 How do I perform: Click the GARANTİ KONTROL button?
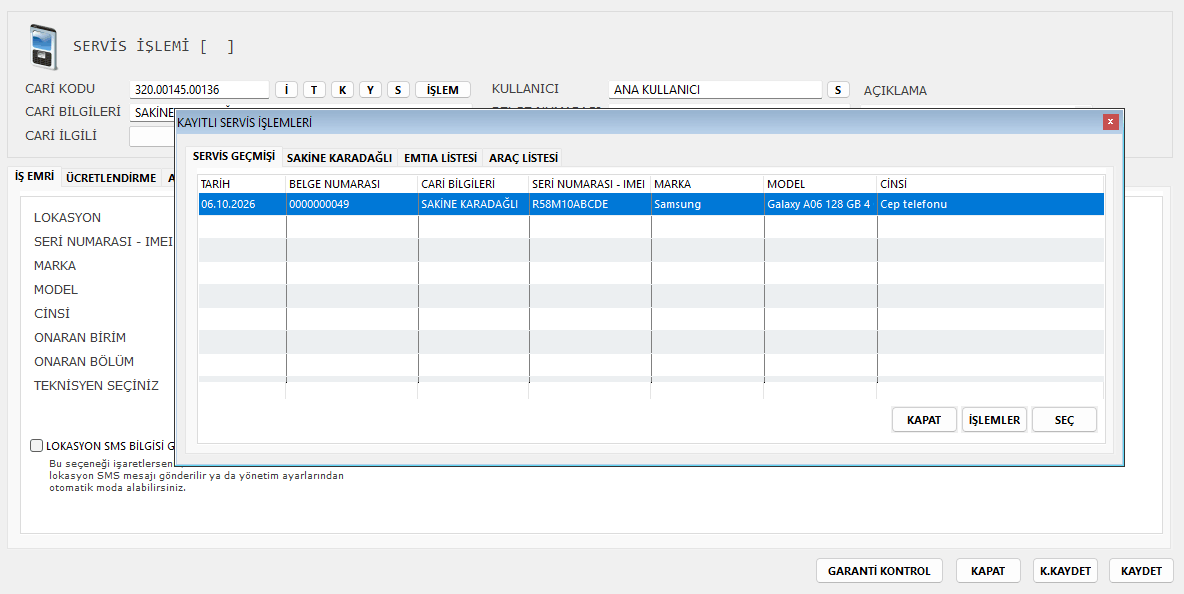(x=879, y=571)
